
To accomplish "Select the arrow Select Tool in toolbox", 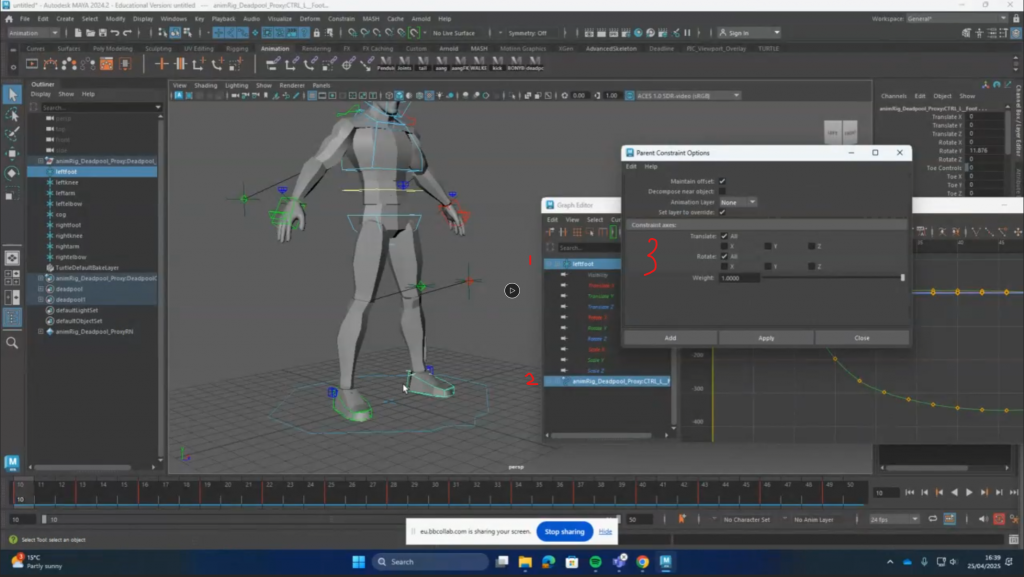I will 12,95.
